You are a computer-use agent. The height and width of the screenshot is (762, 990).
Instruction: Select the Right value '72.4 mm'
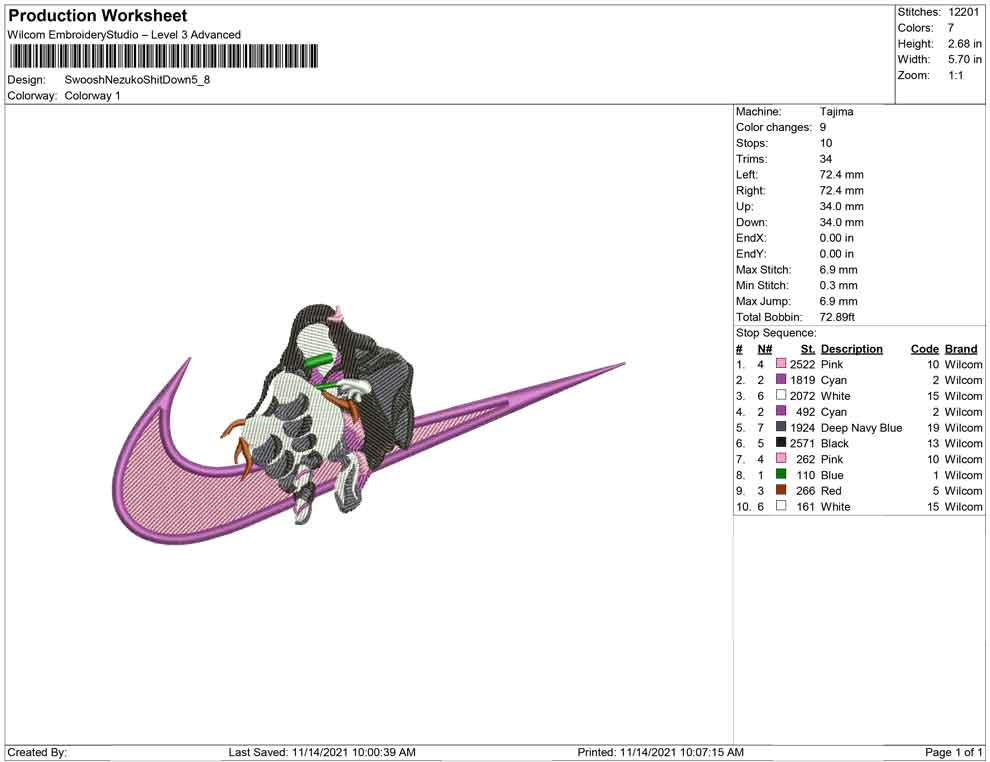click(842, 191)
